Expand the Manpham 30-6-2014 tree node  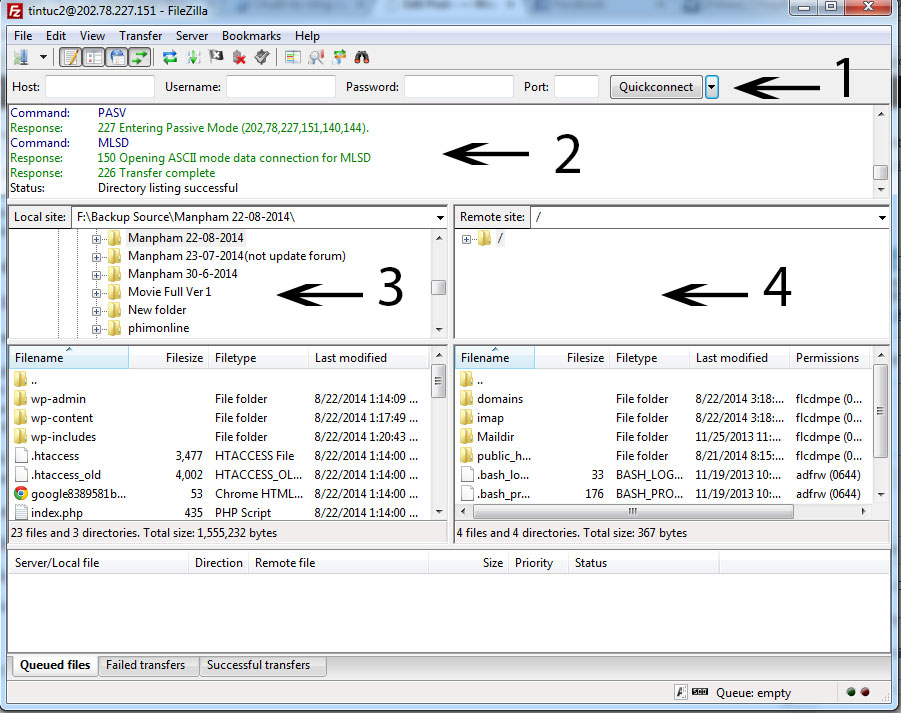tap(97, 275)
